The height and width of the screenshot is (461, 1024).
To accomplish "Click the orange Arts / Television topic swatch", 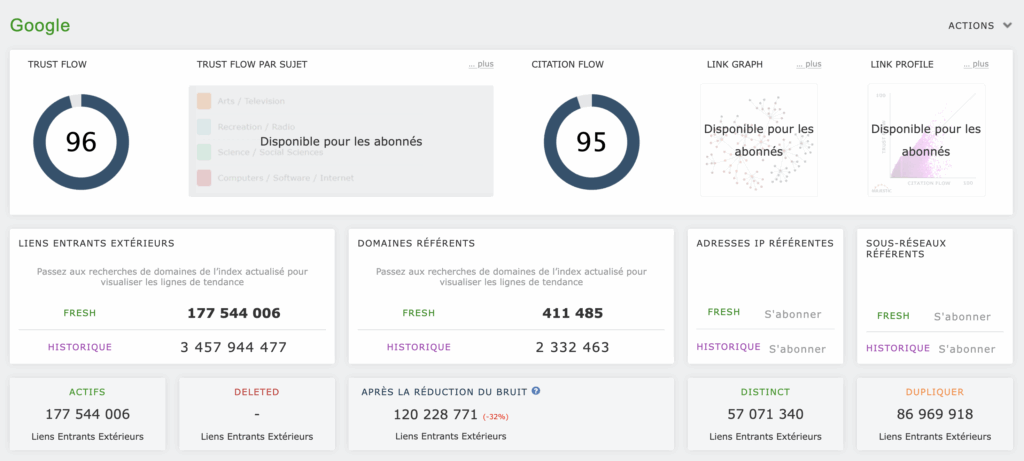I will point(204,101).
